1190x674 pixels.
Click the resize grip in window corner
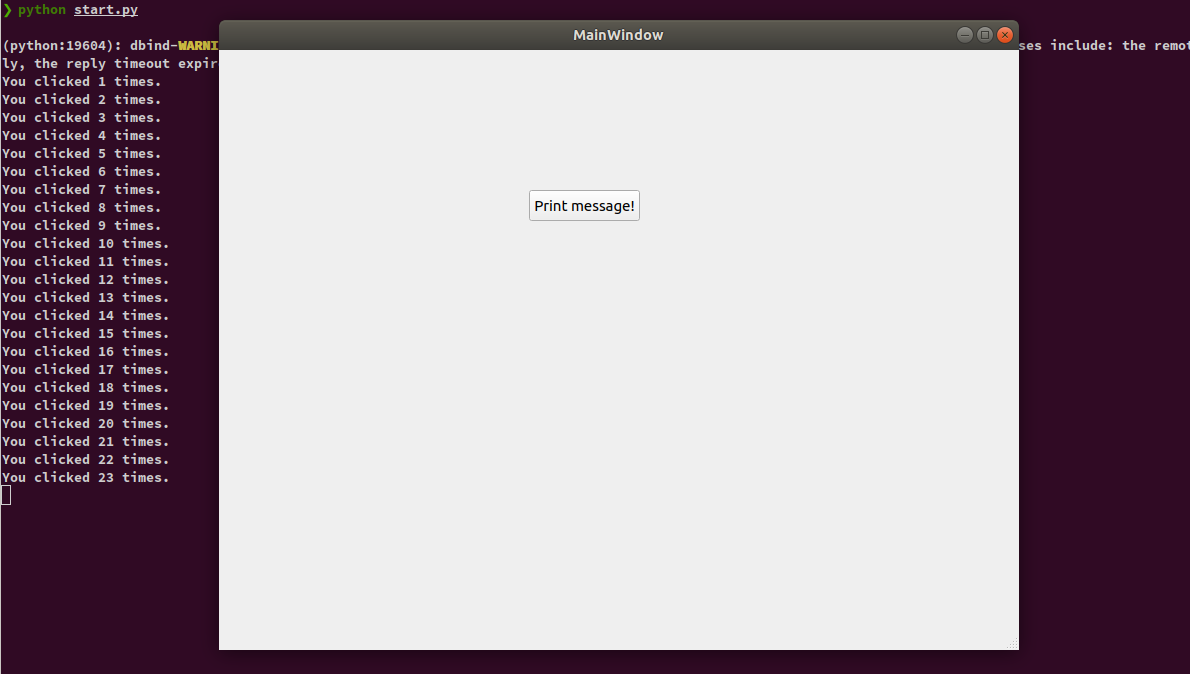tap(1012, 643)
